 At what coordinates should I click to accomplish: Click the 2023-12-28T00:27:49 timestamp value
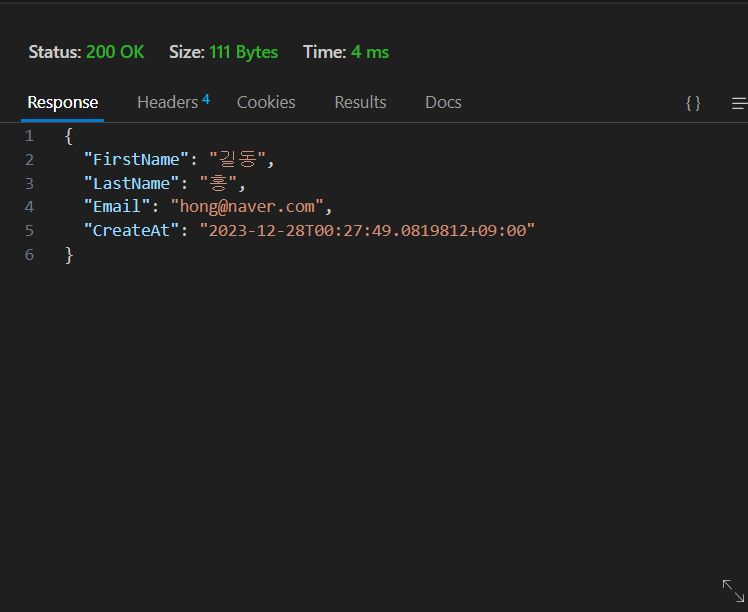(x=367, y=230)
